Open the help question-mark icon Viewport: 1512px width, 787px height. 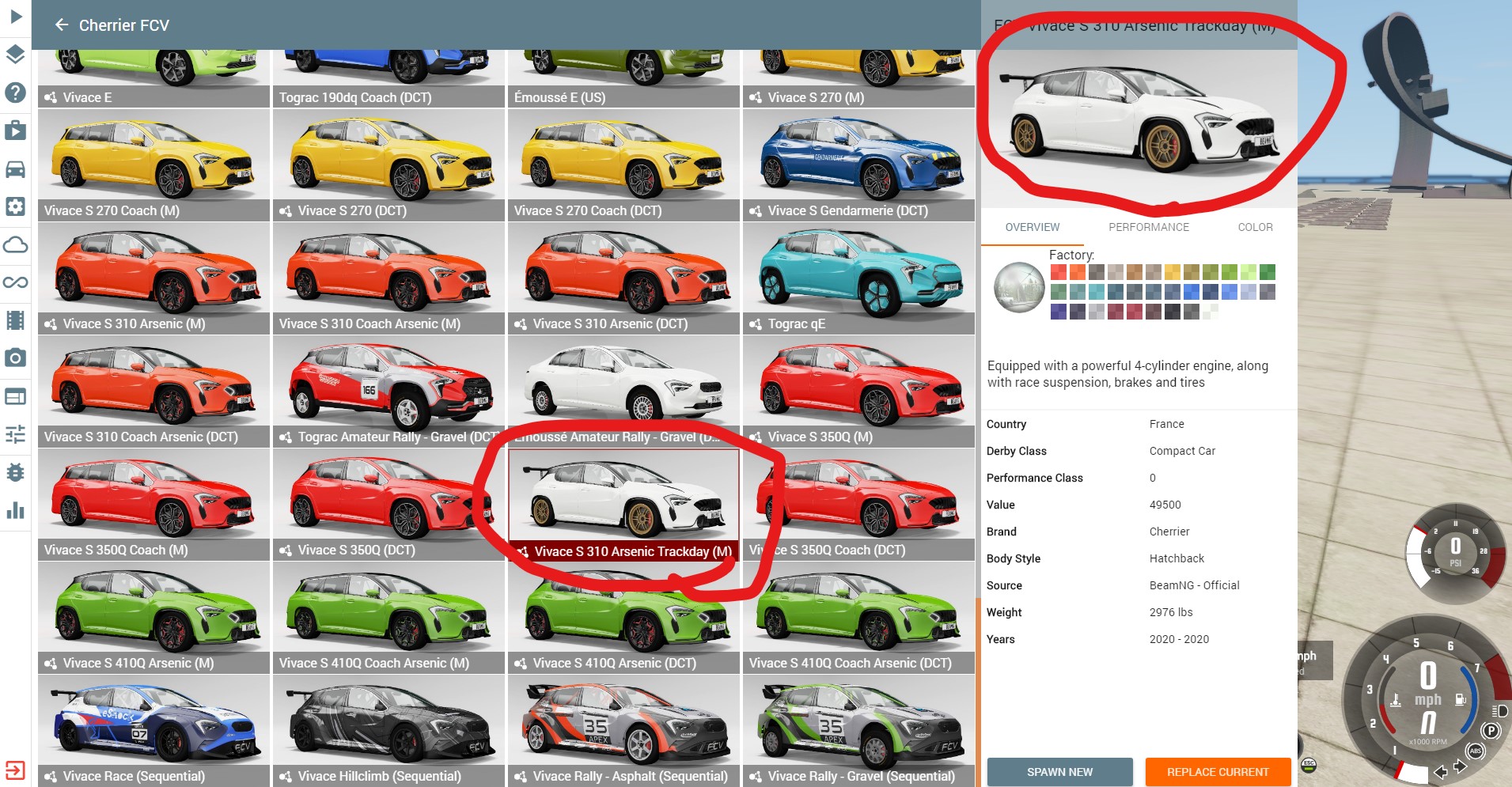pyautogui.click(x=15, y=93)
